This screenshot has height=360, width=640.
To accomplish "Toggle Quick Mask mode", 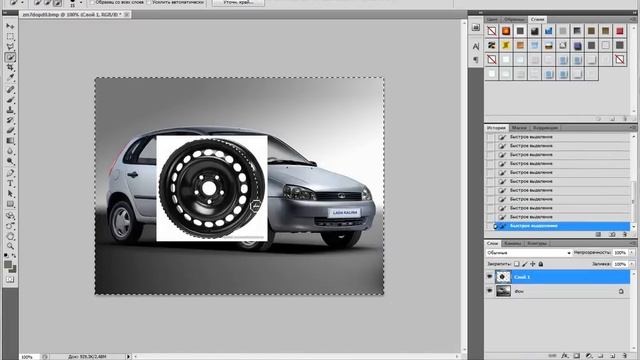I will pyautogui.click(x=10, y=280).
